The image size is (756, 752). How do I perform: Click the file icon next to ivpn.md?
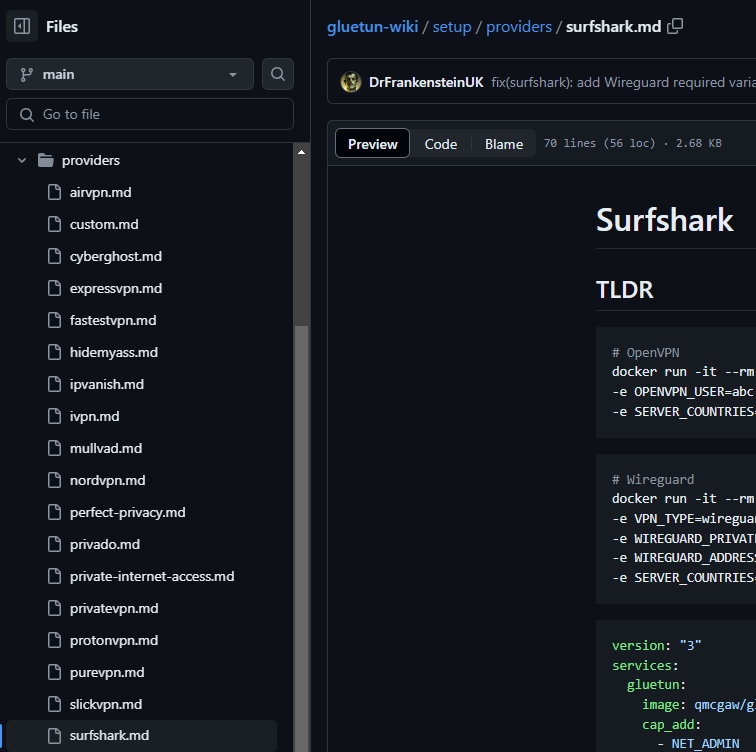pyautogui.click(x=54, y=416)
